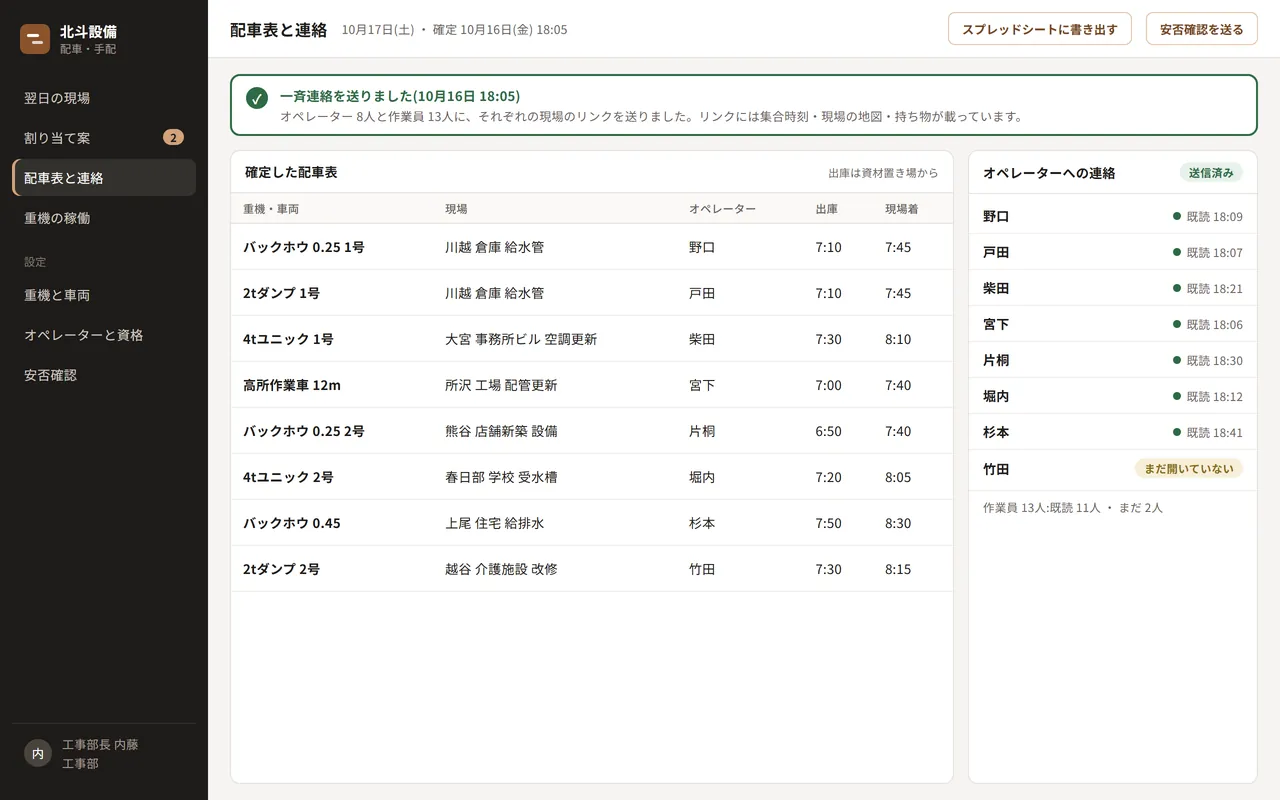Click 既読 18:07 status for 戸田
The width and height of the screenshot is (1280, 800).
(1208, 252)
